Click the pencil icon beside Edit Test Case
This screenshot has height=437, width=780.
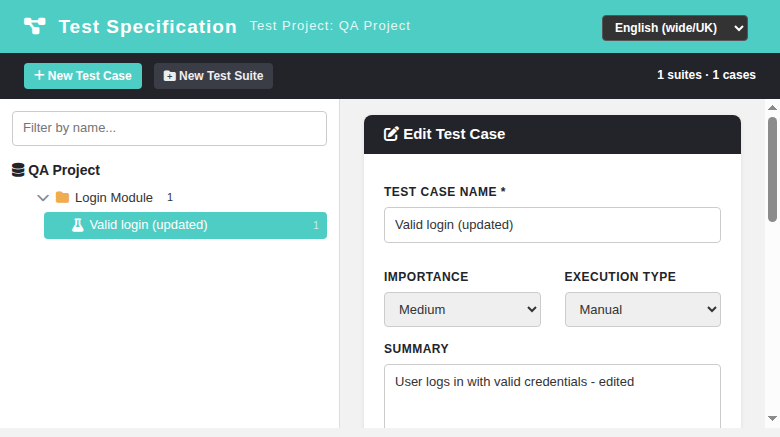click(391, 134)
